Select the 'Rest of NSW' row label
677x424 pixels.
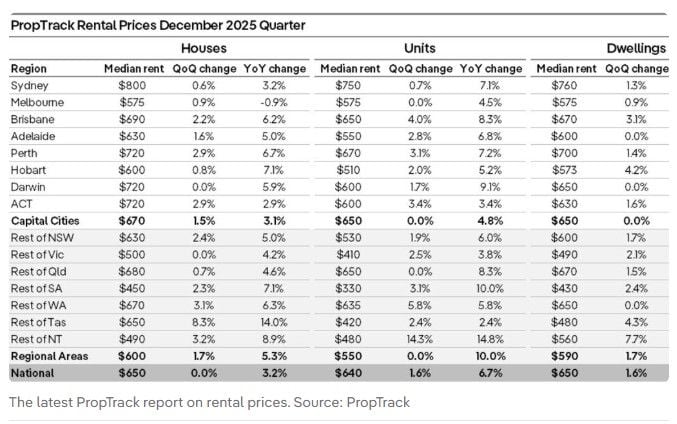click(42, 237)
